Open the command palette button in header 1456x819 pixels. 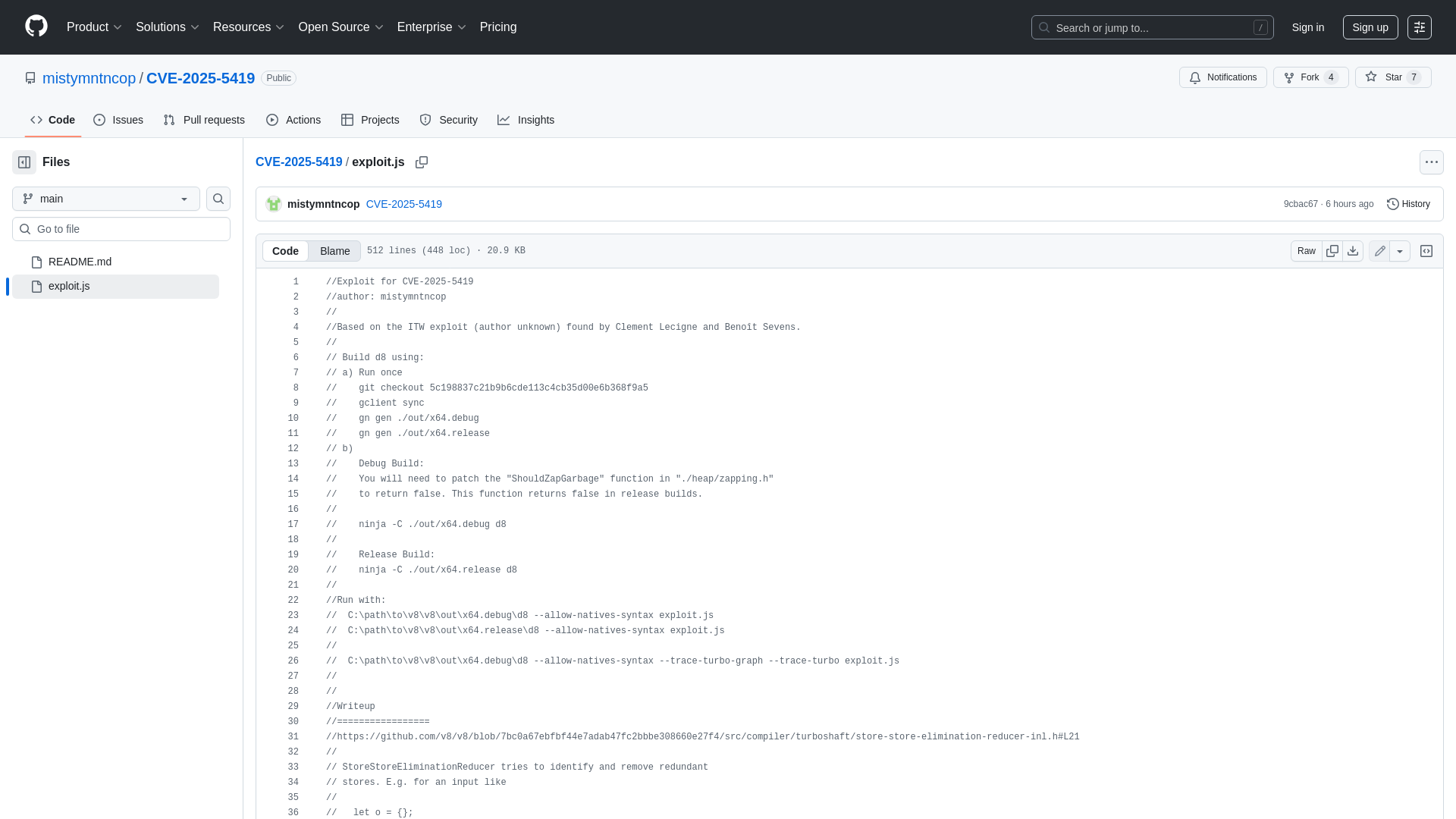pyautogui.click(x=1420, y=27)
